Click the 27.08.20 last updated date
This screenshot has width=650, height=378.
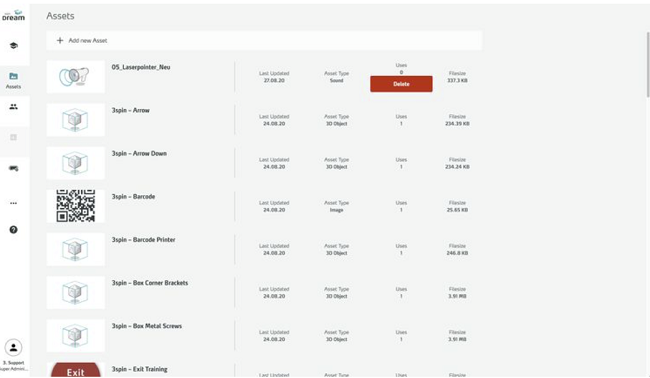pyautogui.click(x=274, y=80)
